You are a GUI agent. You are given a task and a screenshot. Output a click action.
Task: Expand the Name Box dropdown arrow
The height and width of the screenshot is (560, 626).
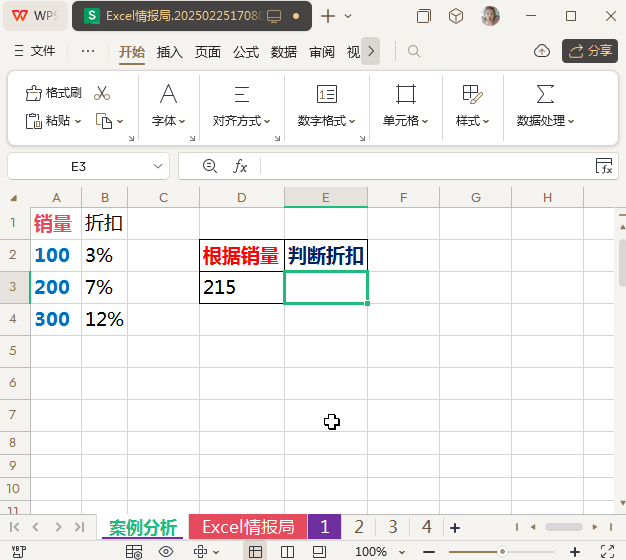pyautogui.click(x=158, y=166)
